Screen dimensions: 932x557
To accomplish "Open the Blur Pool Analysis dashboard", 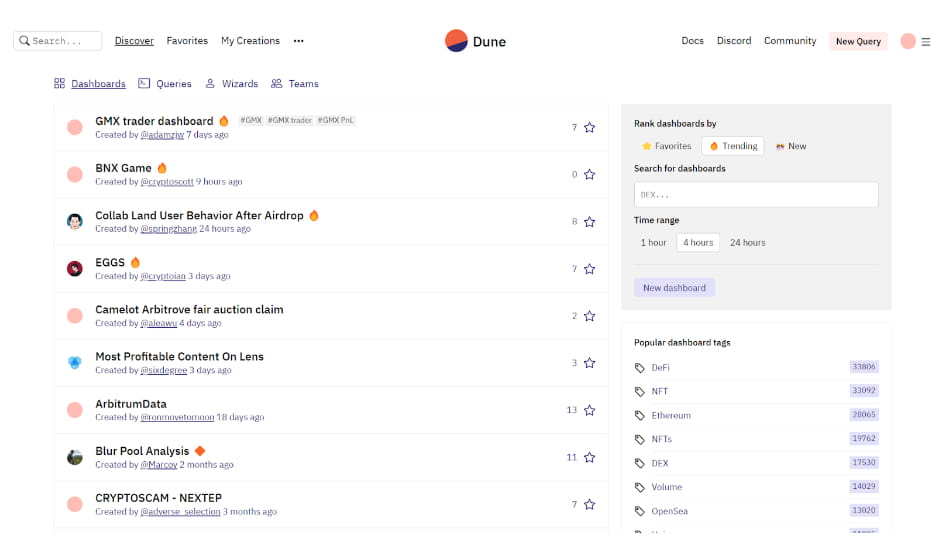I will (x=142, y=451).
